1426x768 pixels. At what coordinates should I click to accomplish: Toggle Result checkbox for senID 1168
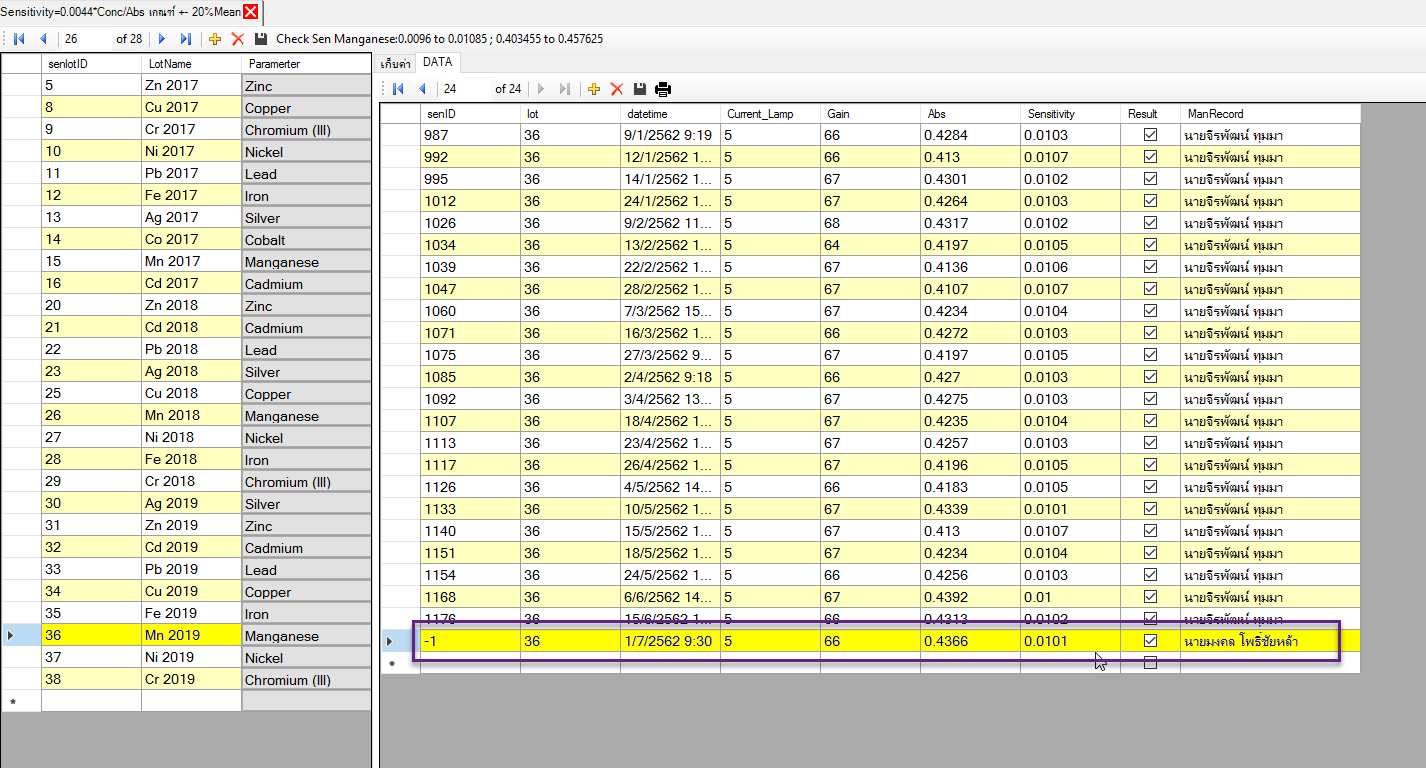(x=1150, y=597)
